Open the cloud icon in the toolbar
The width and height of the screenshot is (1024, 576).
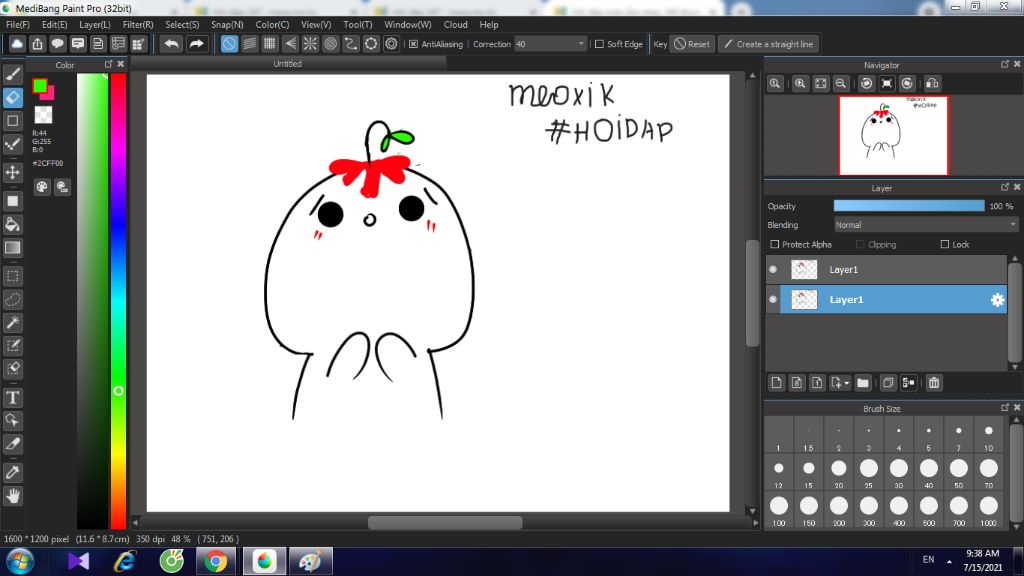[x=17, y=44]
